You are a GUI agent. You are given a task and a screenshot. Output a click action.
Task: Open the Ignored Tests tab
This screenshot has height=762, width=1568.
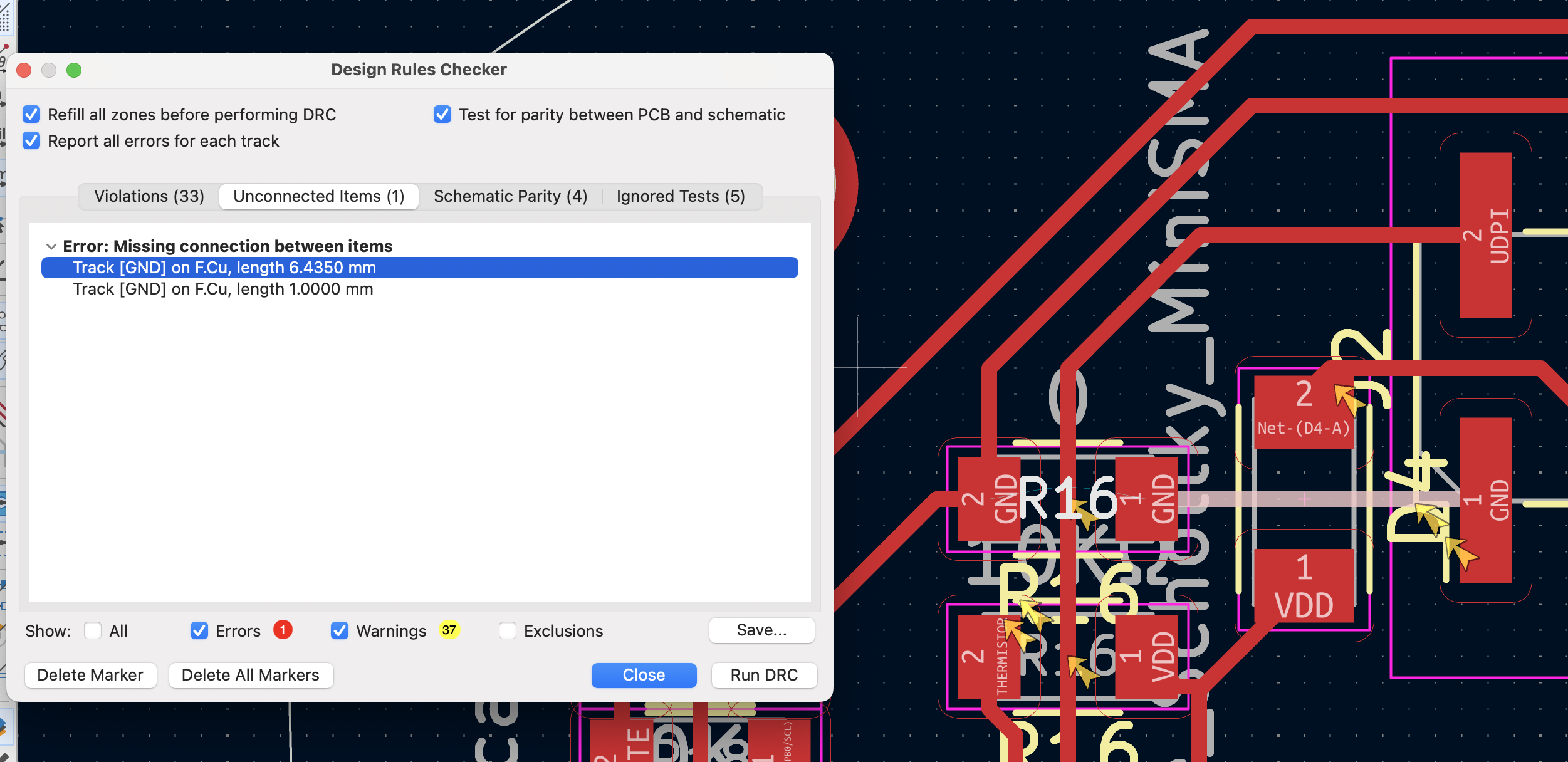coord(681,196)
